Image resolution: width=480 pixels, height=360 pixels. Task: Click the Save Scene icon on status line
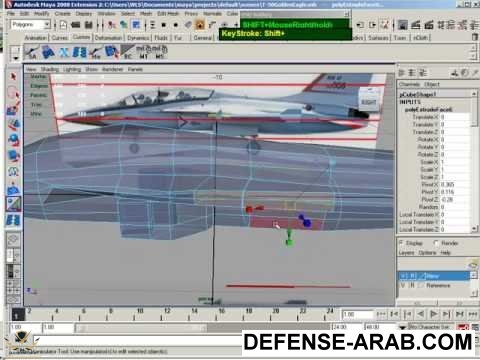pos(88,25)
